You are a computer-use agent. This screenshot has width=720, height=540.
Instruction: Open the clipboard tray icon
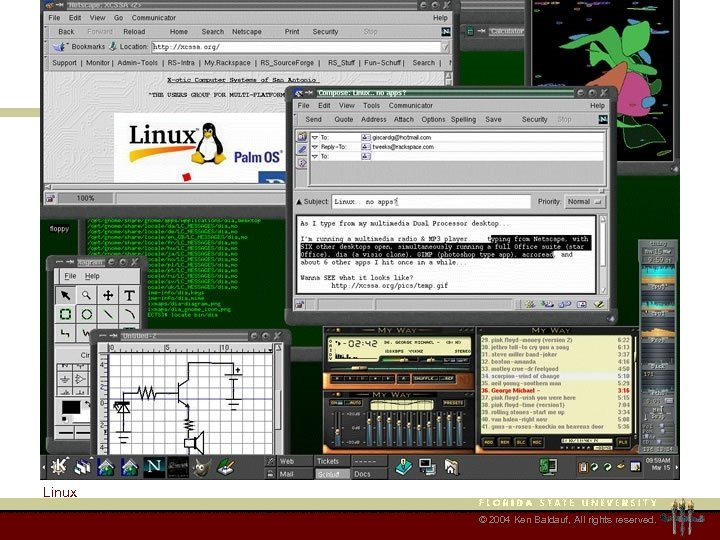[582, 467]
